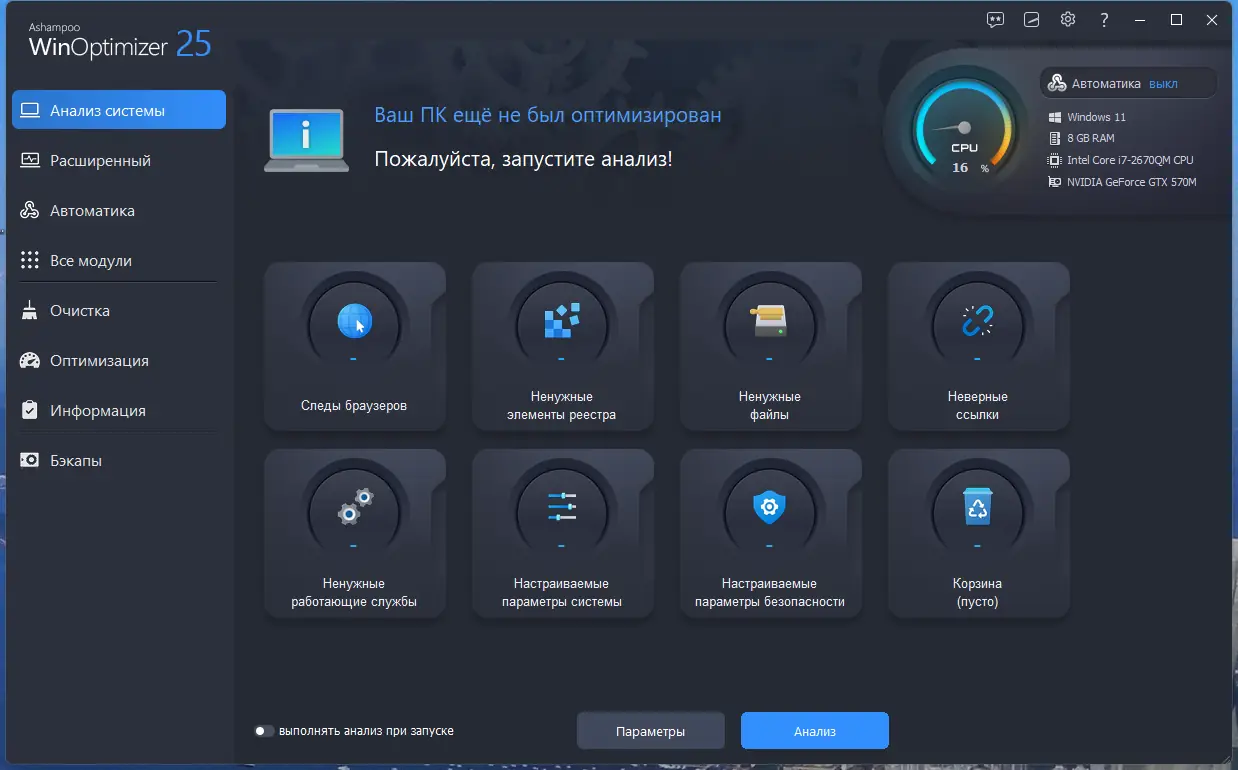Click the clipboard icon beside Информация
1238x770 pixels.
[x=30, y=410]
